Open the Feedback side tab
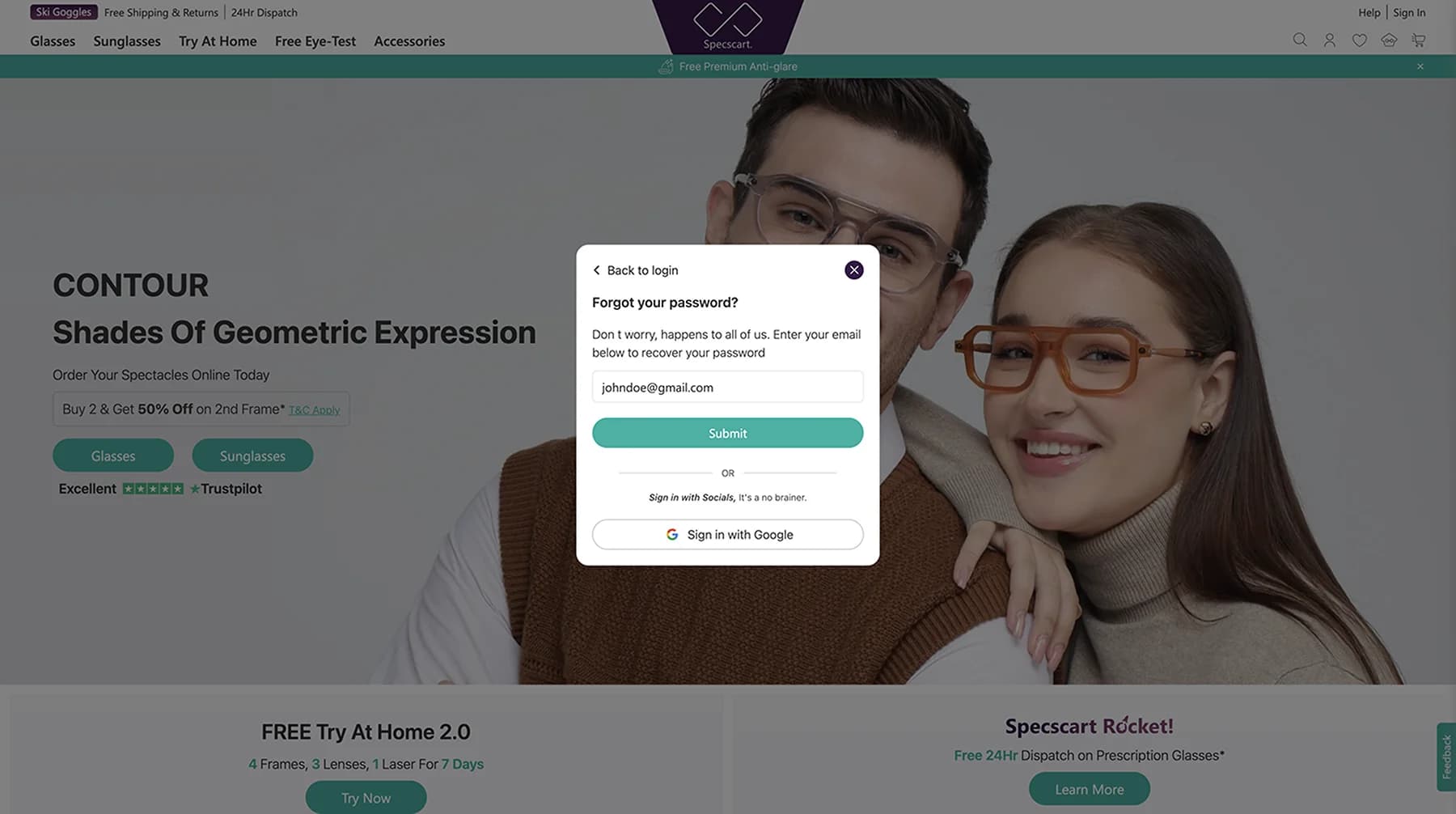 (x=1446, y=757)
